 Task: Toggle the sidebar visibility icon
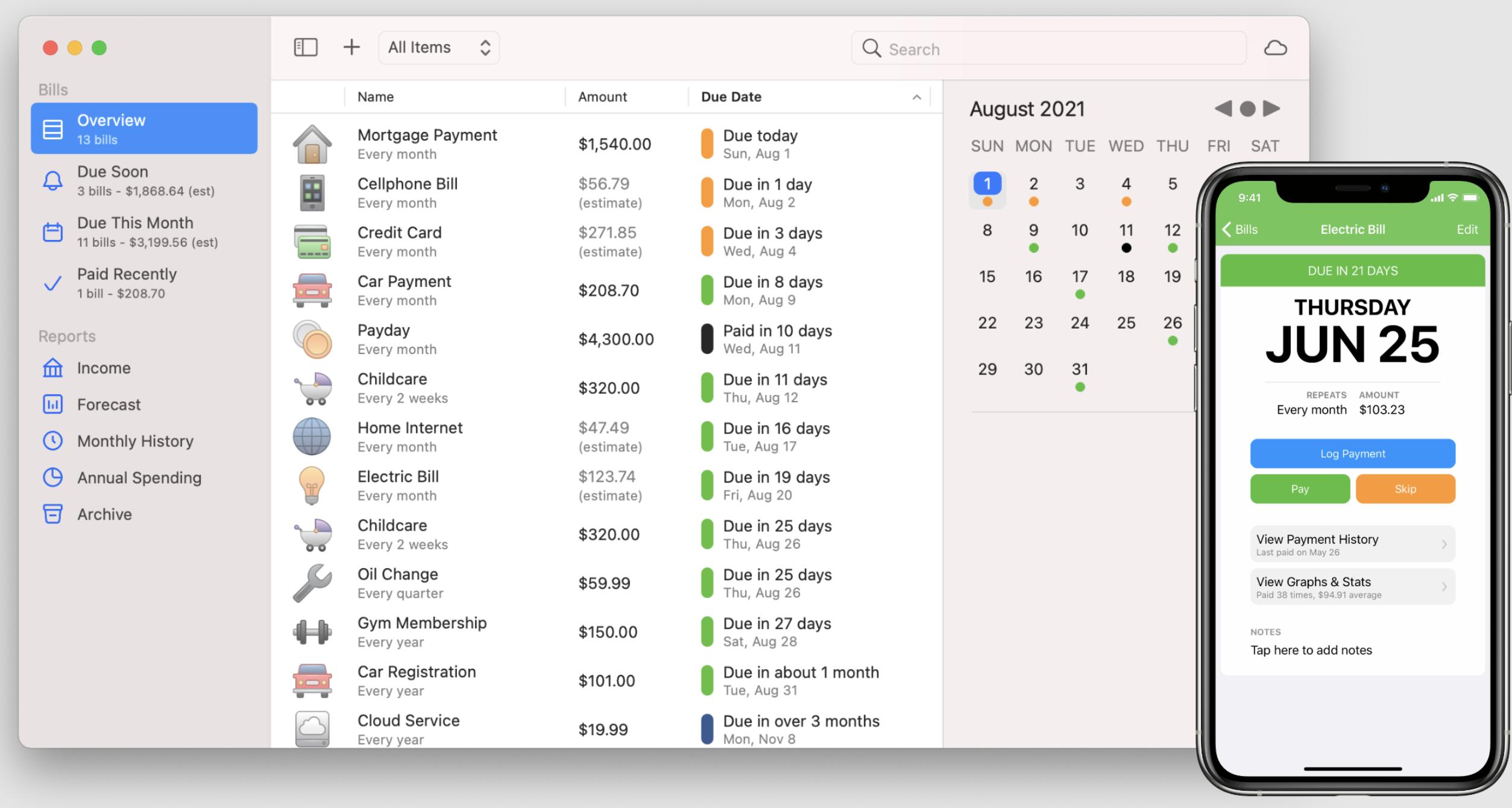click(x=306, y=48)
